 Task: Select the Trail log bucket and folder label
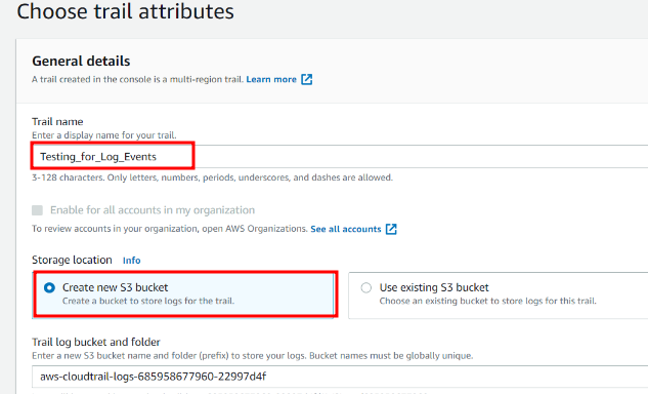click(x=96, y=342)
